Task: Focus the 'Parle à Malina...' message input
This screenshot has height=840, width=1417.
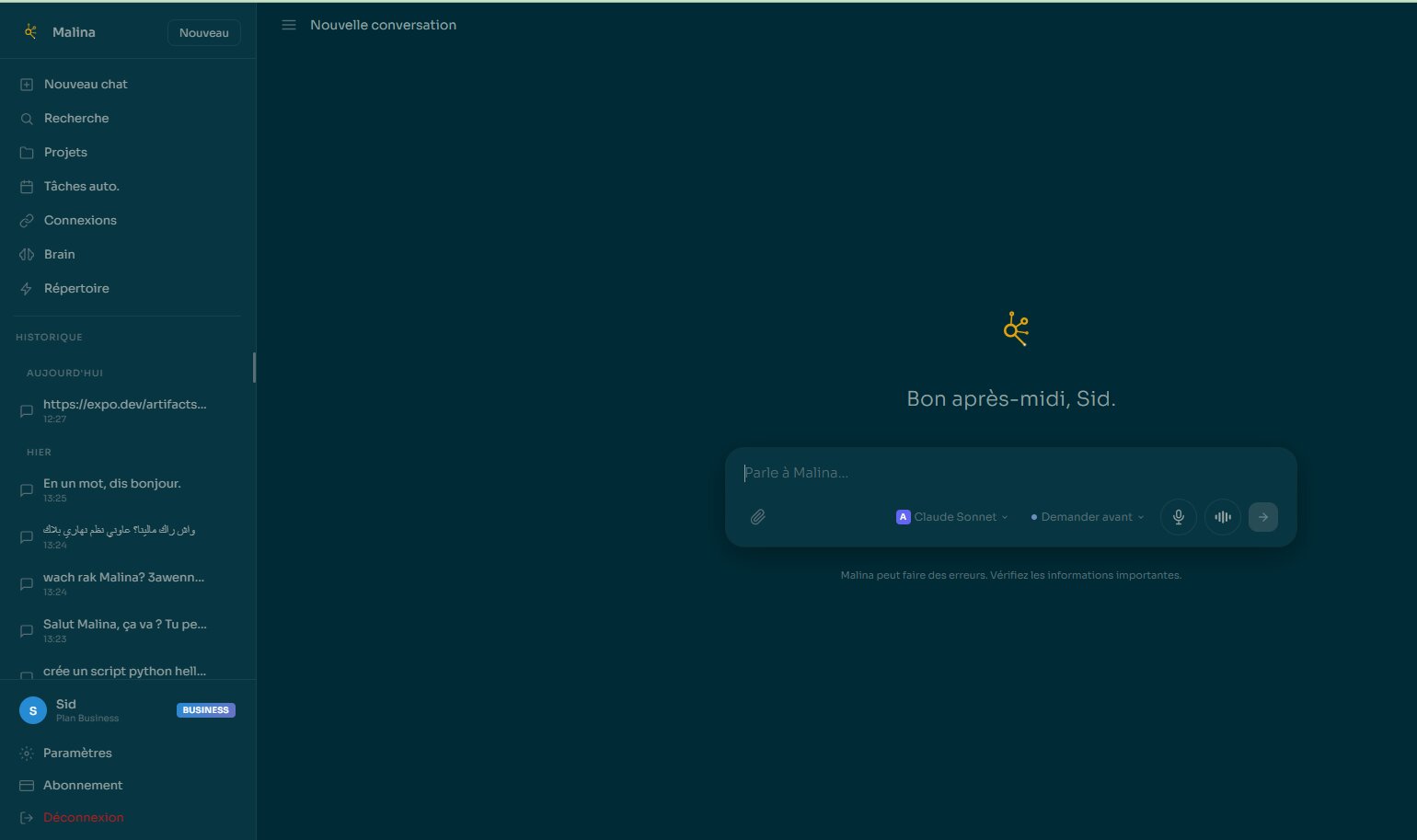Action: (x=1010, y=473)
